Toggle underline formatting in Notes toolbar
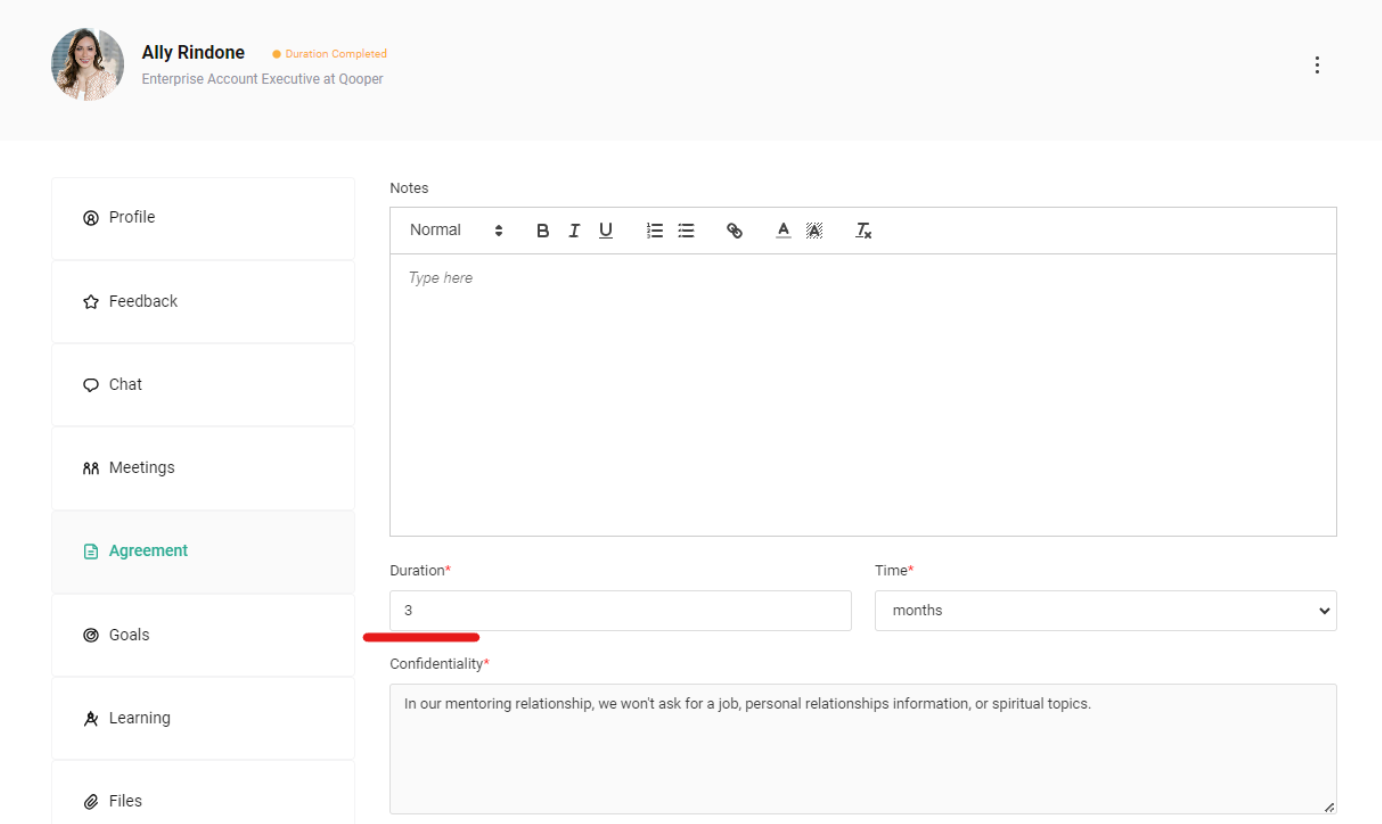 pyautogui.click(x=606, y=231)
